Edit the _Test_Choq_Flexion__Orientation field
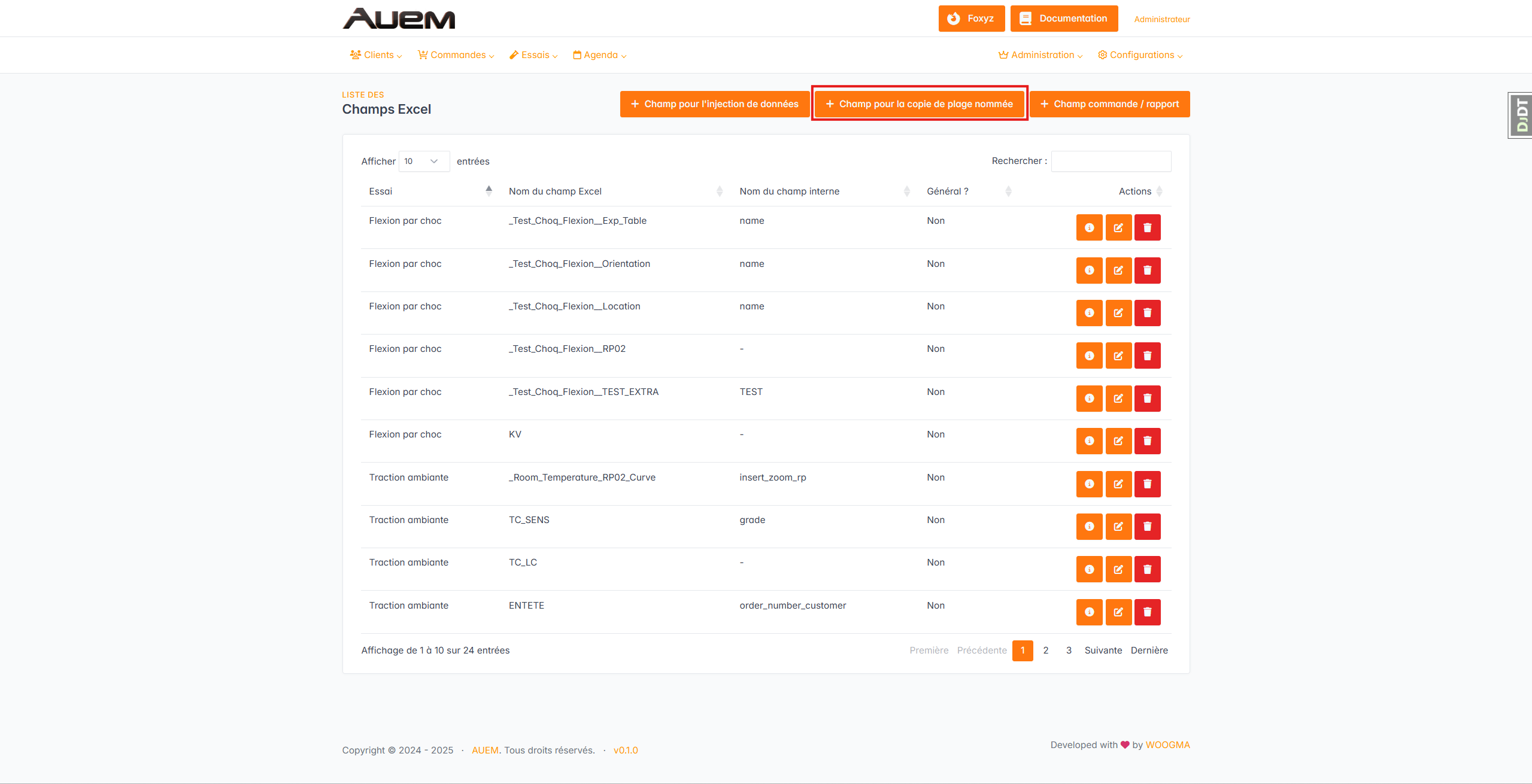The height and width of the screenshot is (784, 1532). pos(1118,271)
